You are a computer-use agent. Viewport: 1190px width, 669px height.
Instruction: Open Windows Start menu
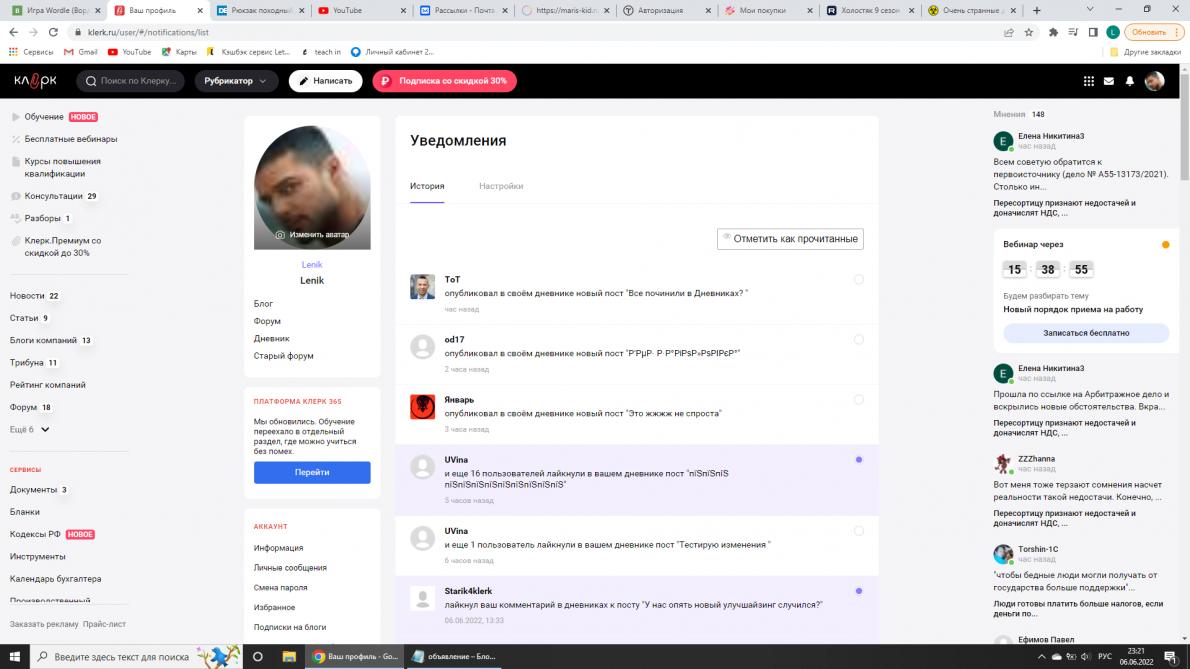(14, 657)
